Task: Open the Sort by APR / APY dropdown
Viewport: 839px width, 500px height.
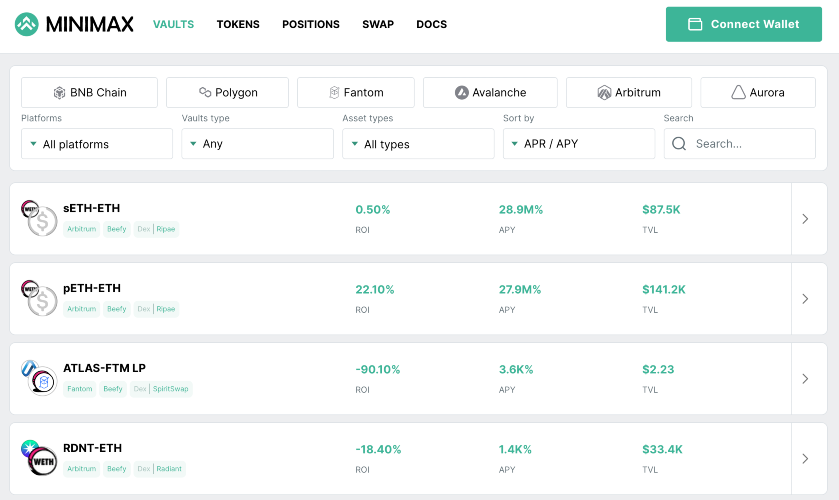Action: (x=579, y=143)
